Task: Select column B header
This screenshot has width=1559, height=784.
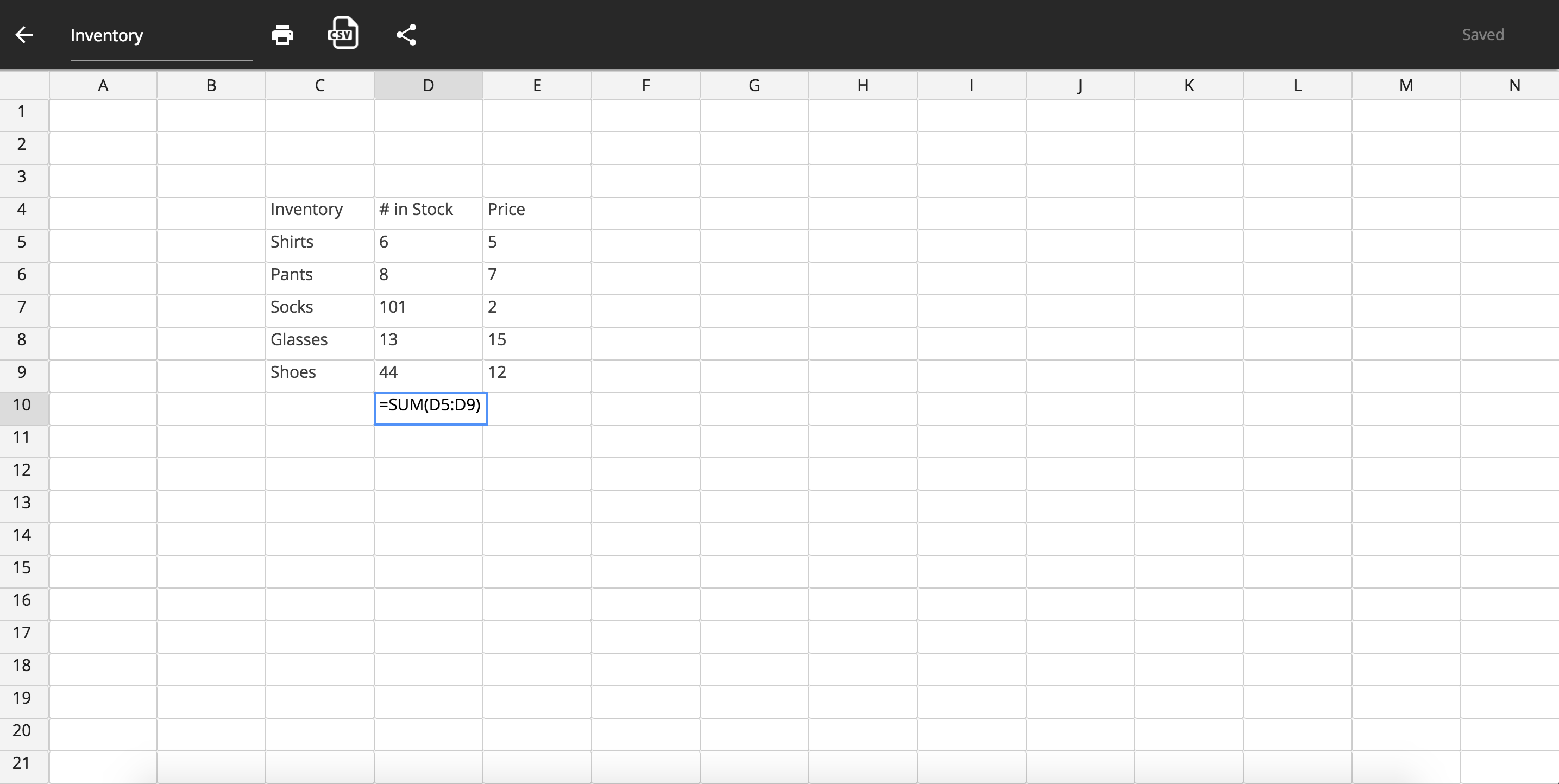Action: point(211,85)
